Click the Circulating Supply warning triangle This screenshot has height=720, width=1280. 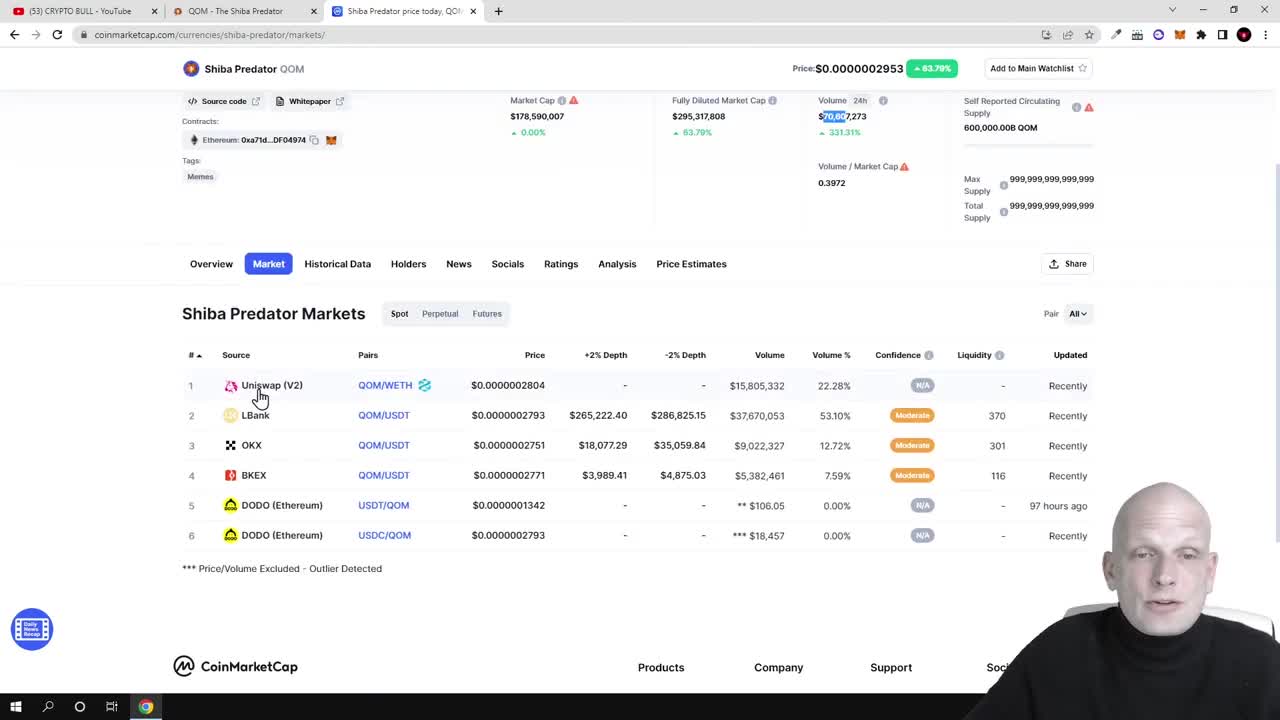pos(1089,107)
